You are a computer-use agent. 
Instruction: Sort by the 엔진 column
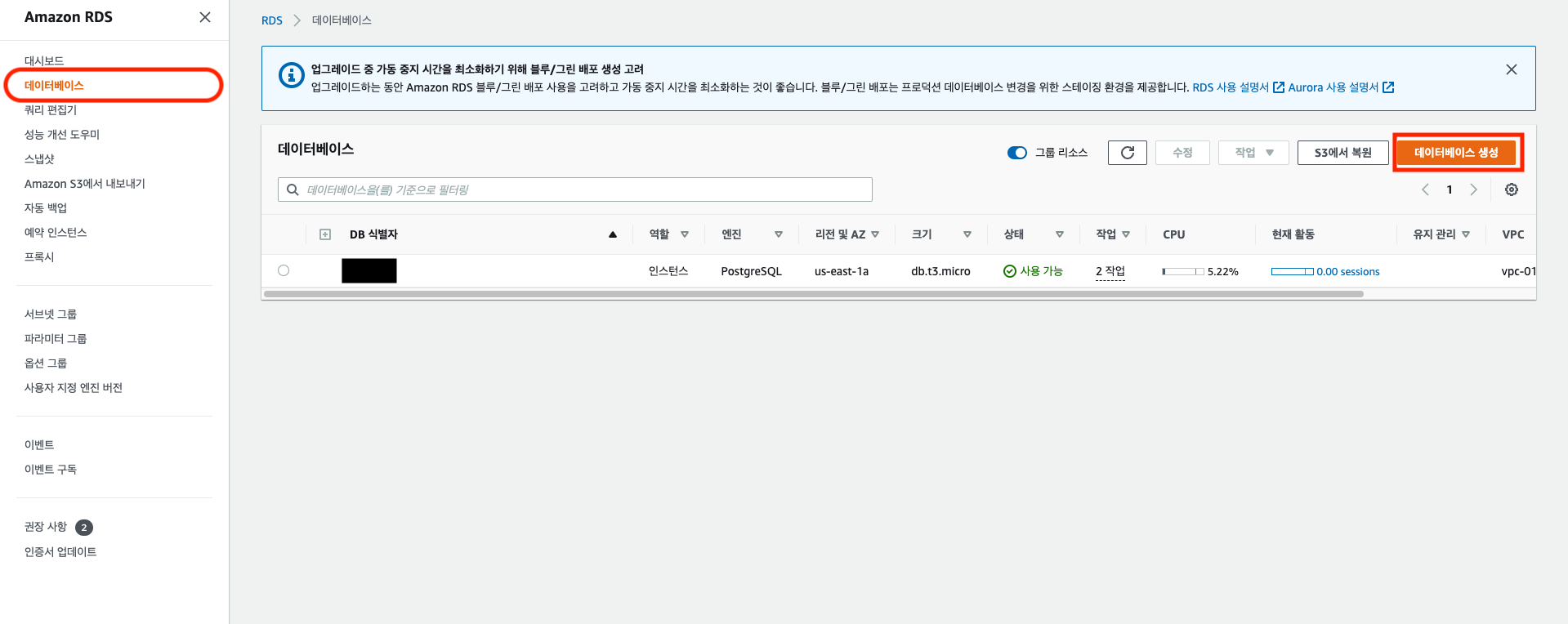point(779,234)
